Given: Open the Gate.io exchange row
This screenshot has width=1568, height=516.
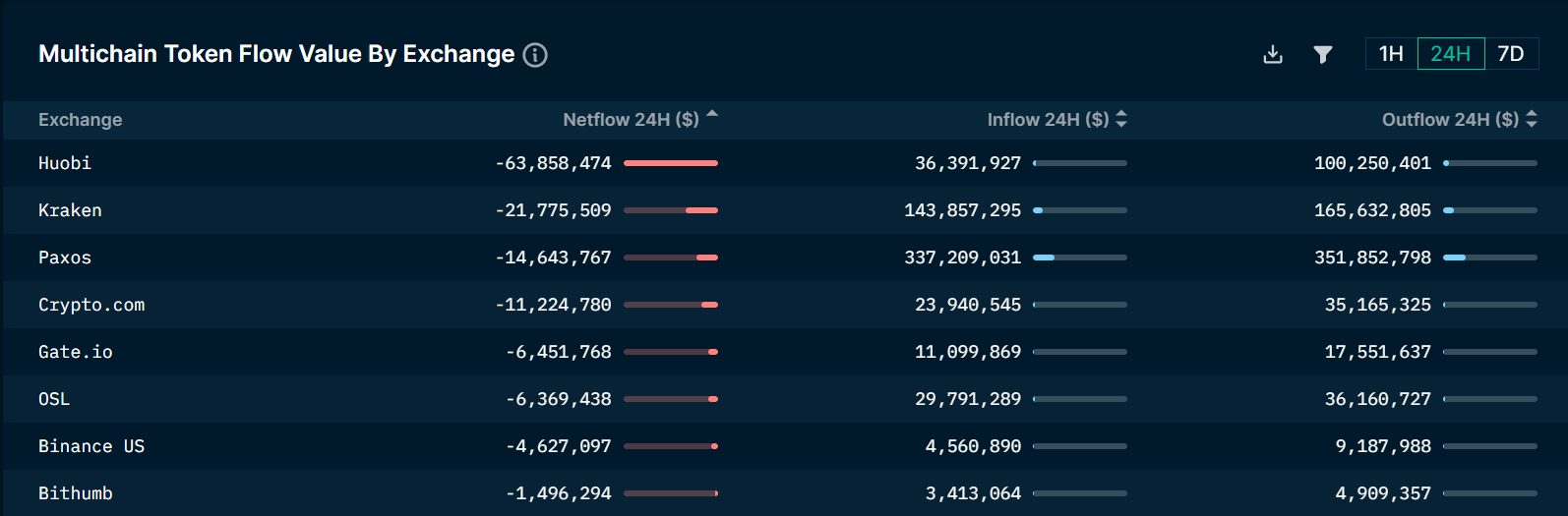Looking at the screenshot, I should (x=784, y=352).
